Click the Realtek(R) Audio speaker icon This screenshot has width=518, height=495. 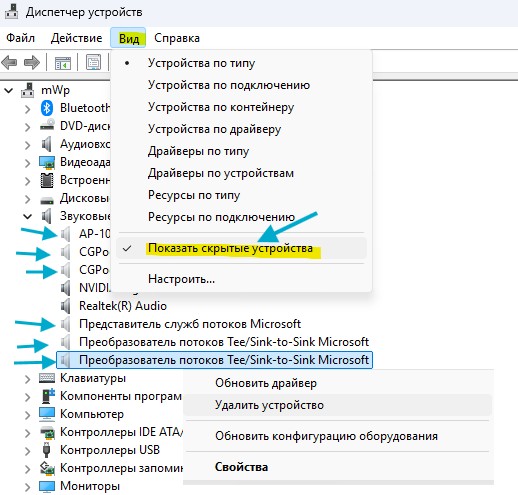(66, 306)
